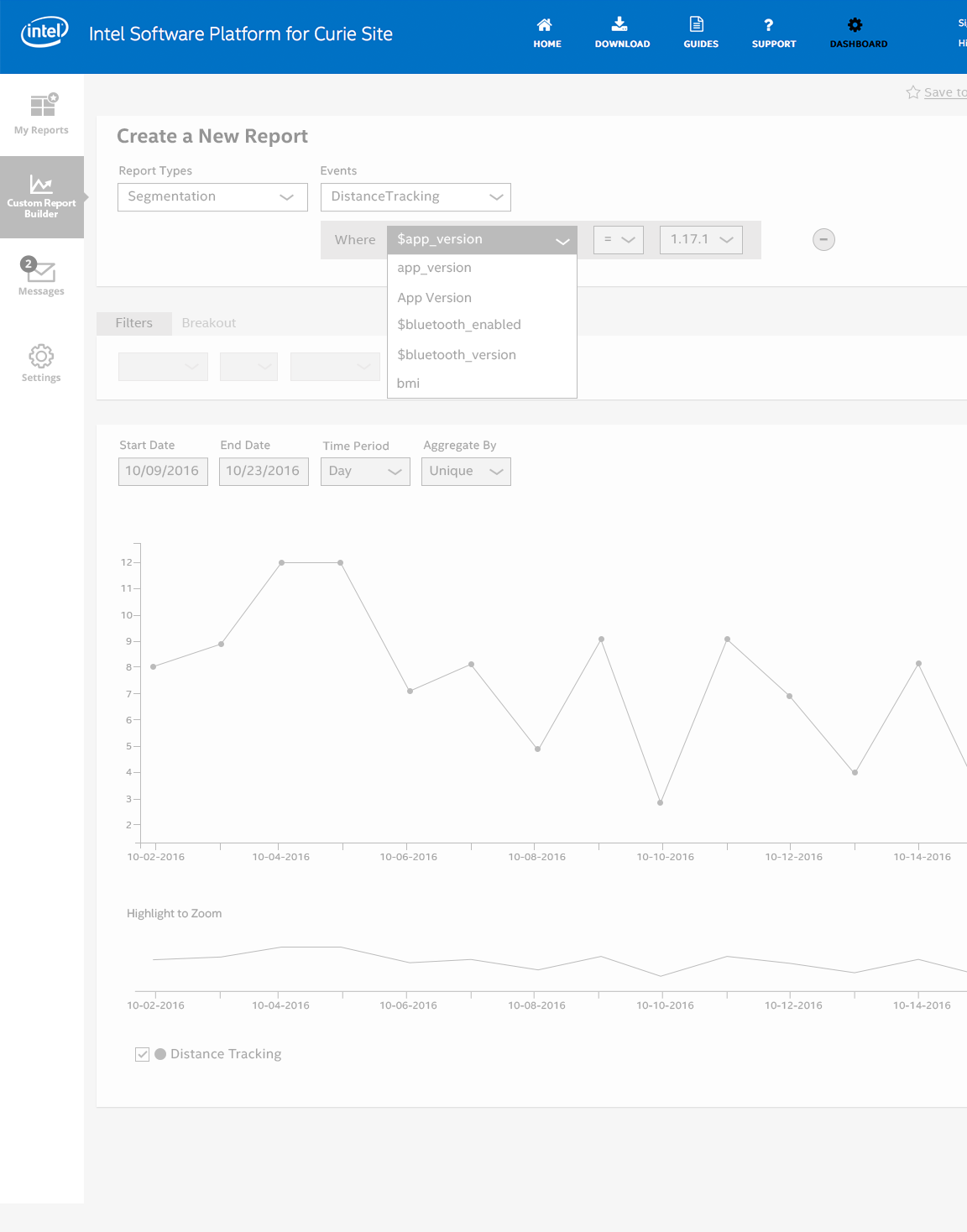The height and width of the screenshot is (1232, 967).
Task: Click the Dashboard label in the top navigation
Action: 859,44
